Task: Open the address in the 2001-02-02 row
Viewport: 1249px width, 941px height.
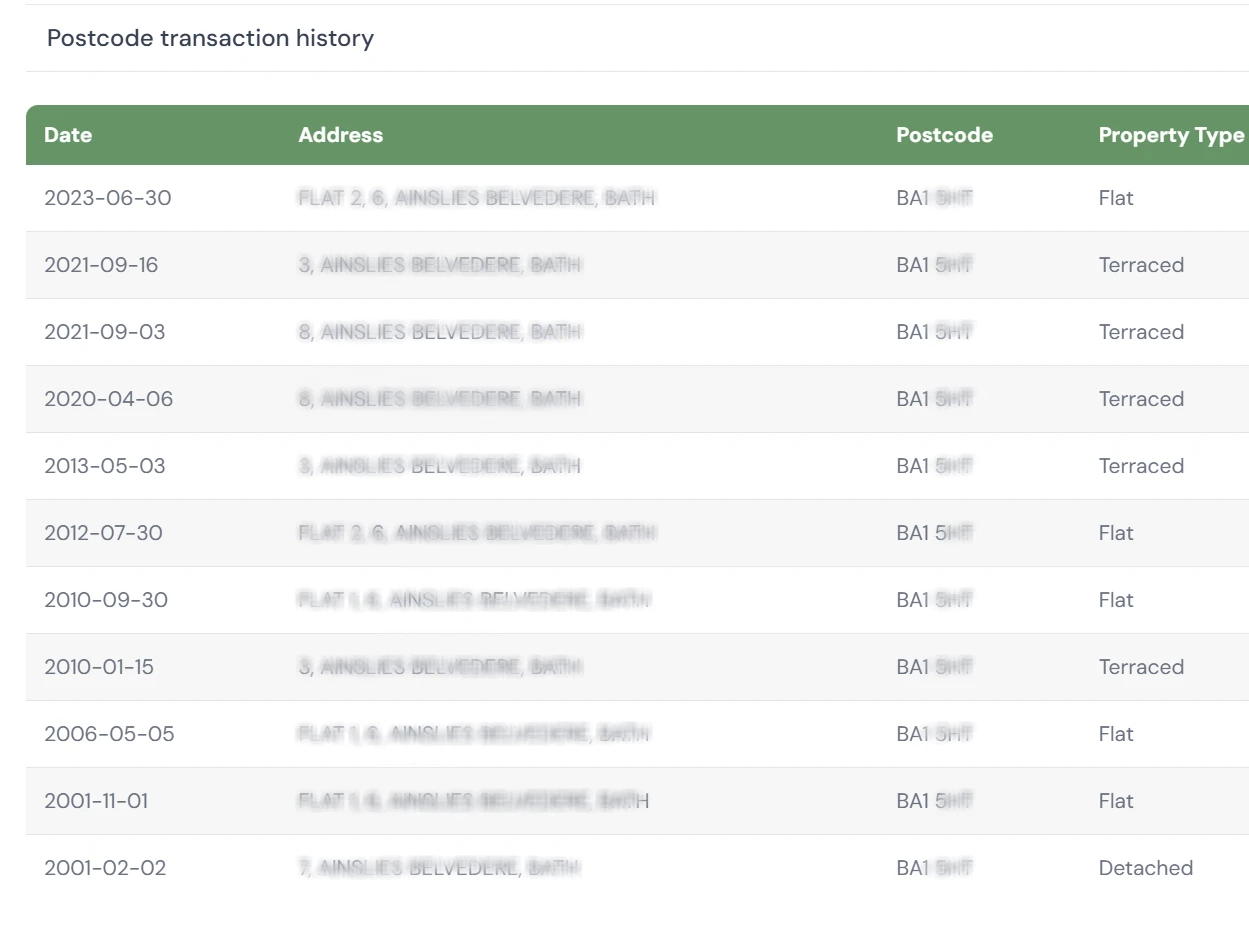Action: (439, 868)
